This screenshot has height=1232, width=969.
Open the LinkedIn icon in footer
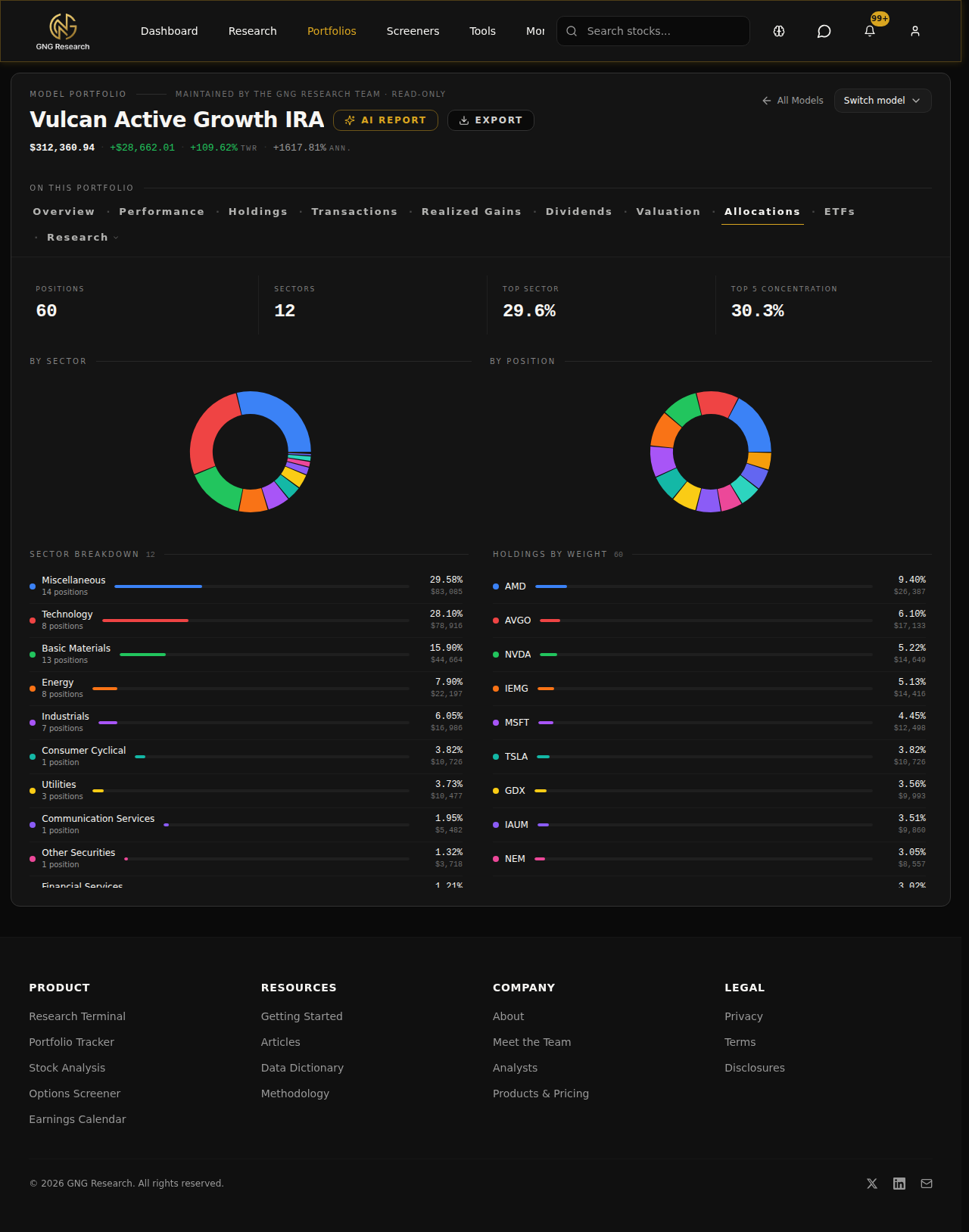click(899, 1184)
